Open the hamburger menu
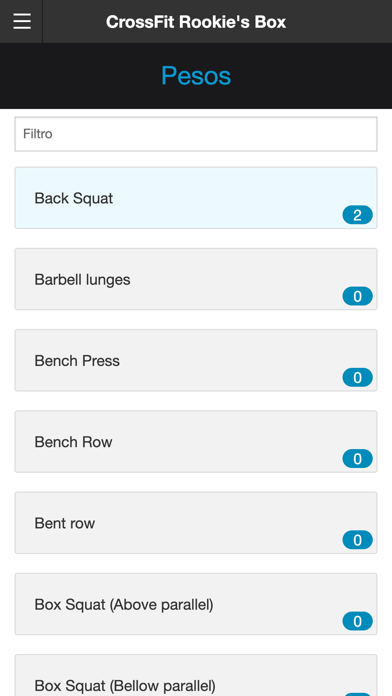The height and width of the screenshot is (696, 392). click(x=21, y=21)
